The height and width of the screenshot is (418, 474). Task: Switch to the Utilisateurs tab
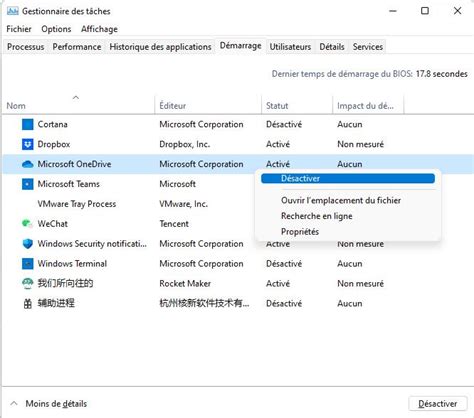pos(290,47)
